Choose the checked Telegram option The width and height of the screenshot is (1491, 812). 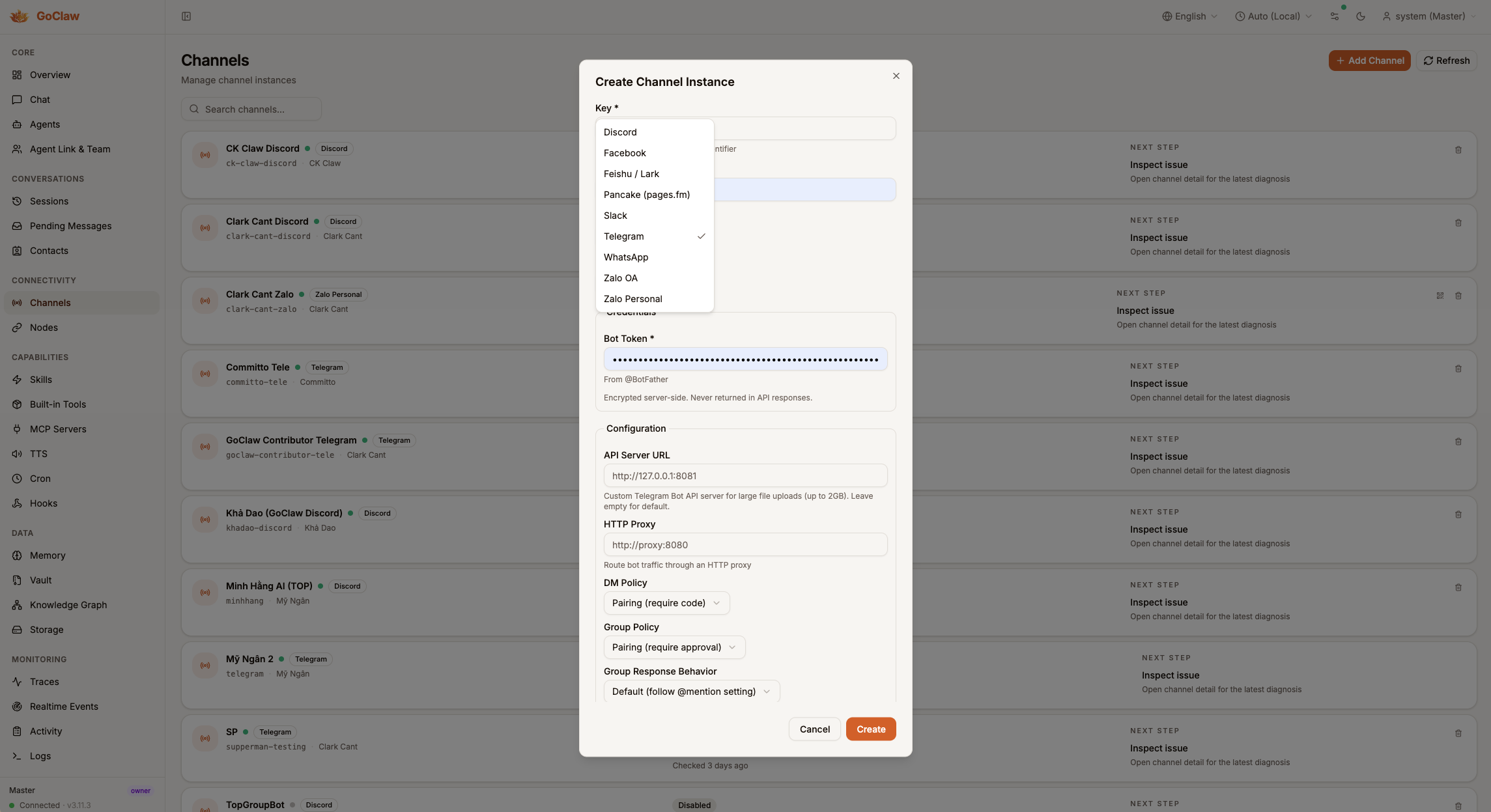655,236
